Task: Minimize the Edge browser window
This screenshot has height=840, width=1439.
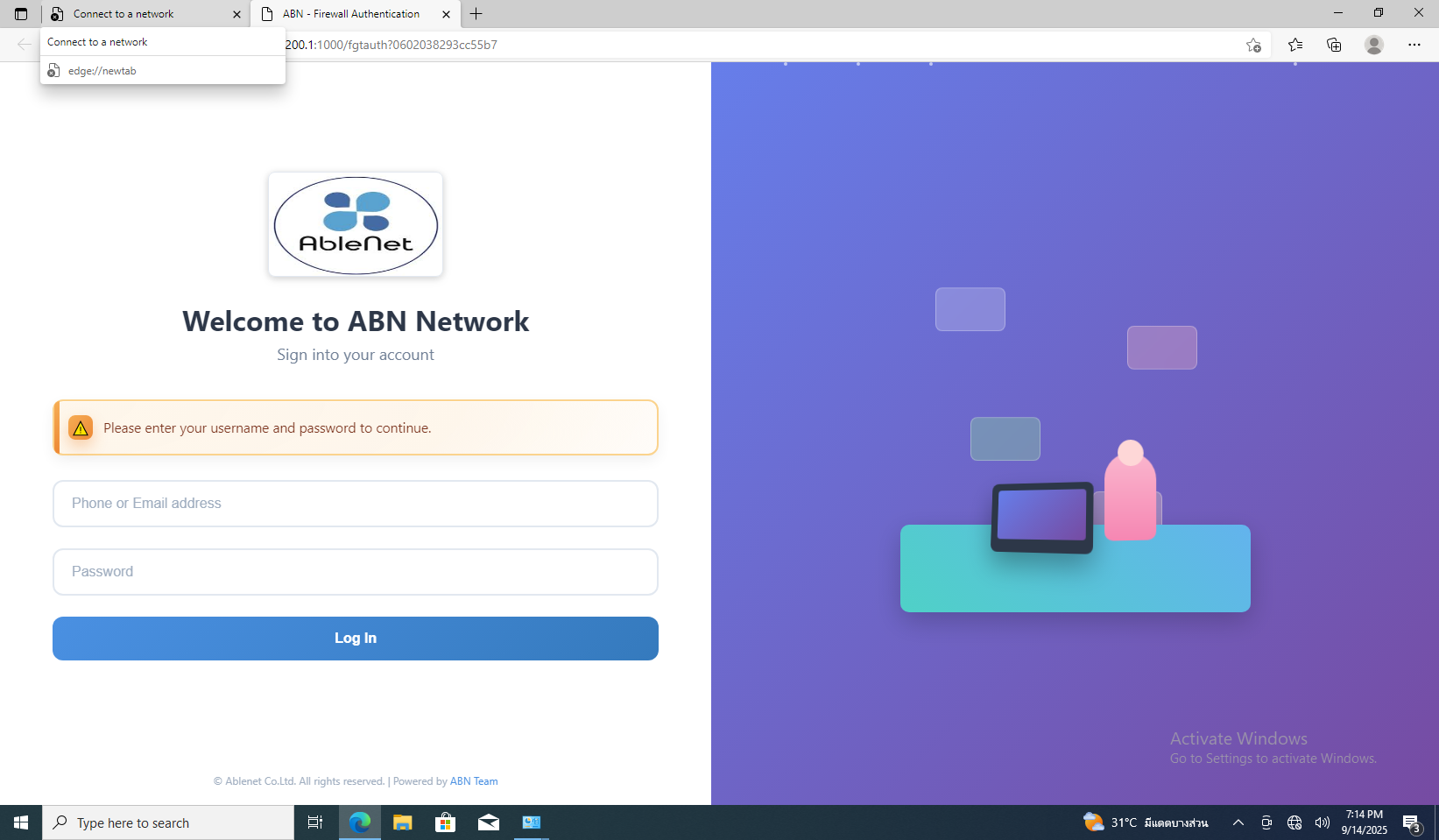Action: [1338, 13]
